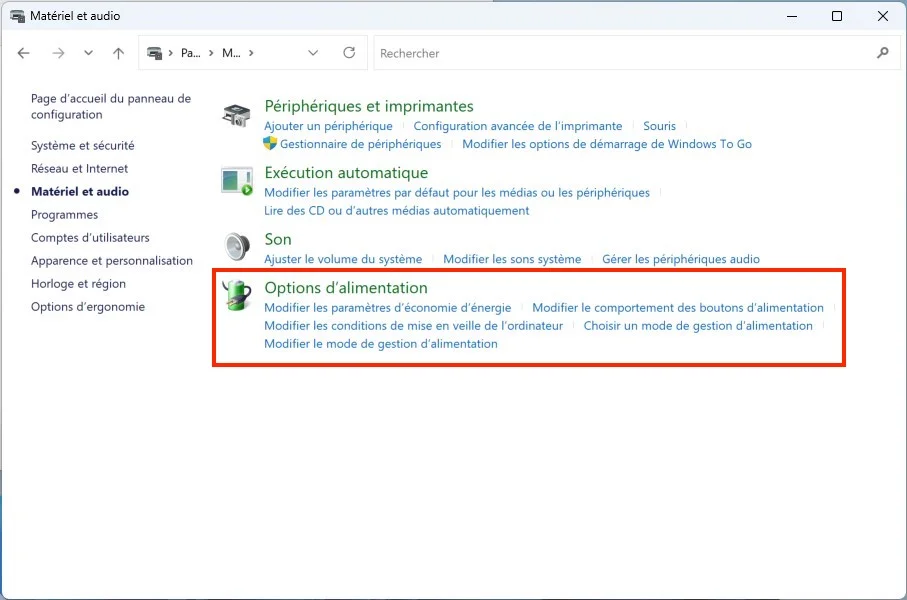
Task: Expand the address bar history dropdown
Action: (x=313, y=53)
